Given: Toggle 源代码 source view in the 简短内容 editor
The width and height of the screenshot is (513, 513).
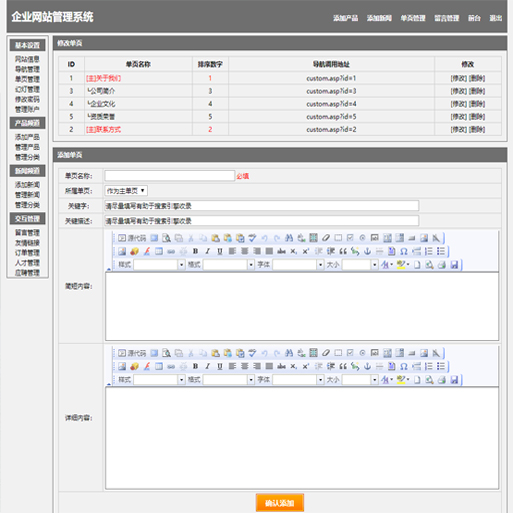Looking at the screenshot, I should coord(132,238).
